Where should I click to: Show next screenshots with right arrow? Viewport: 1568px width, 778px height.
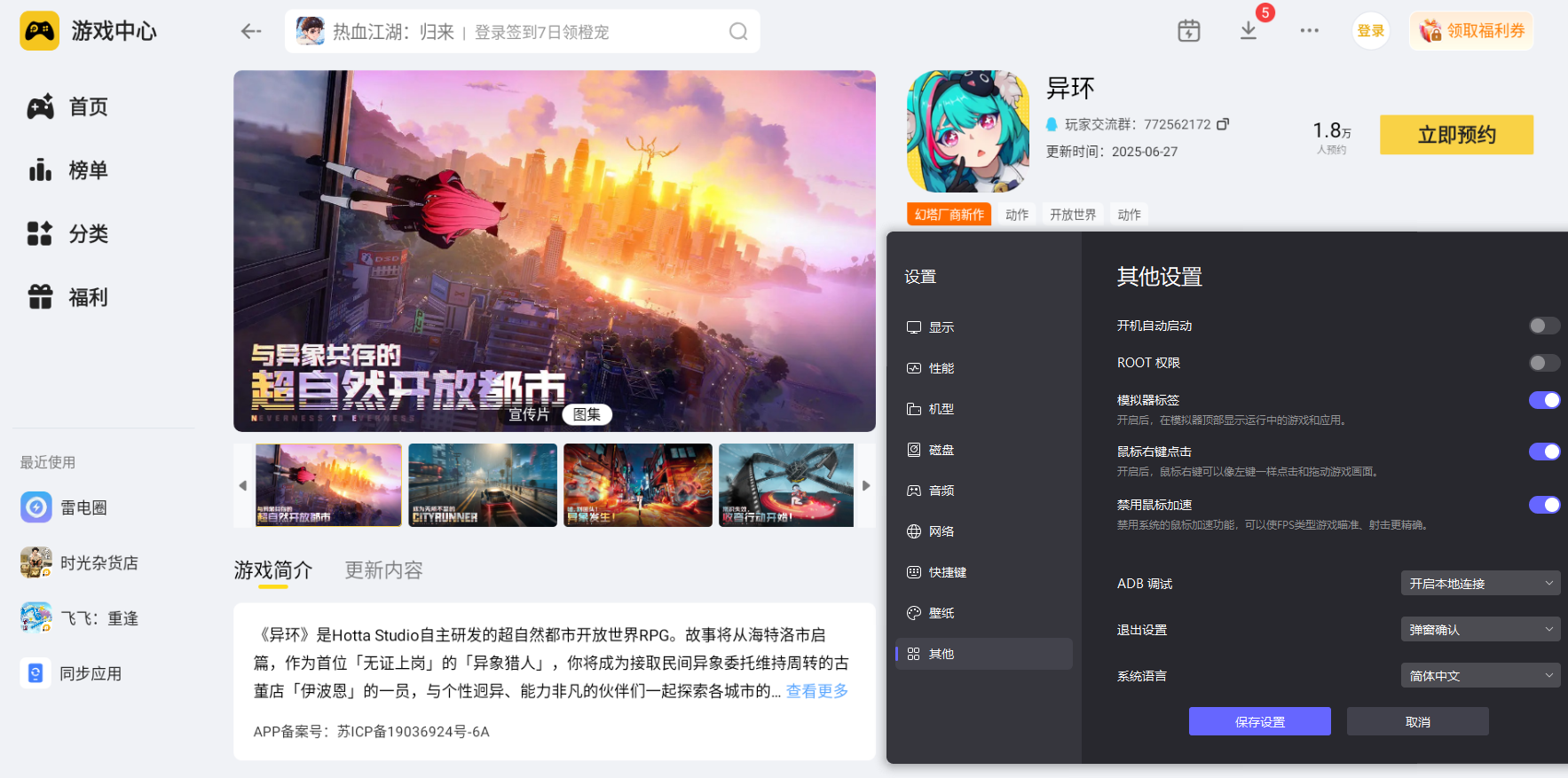click(x=866, y=485)
